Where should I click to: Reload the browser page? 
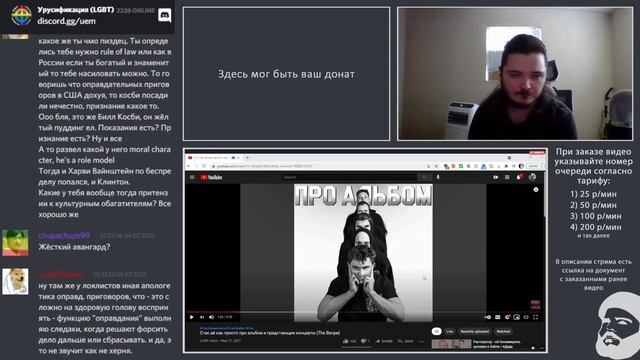(x=204, y=166)
